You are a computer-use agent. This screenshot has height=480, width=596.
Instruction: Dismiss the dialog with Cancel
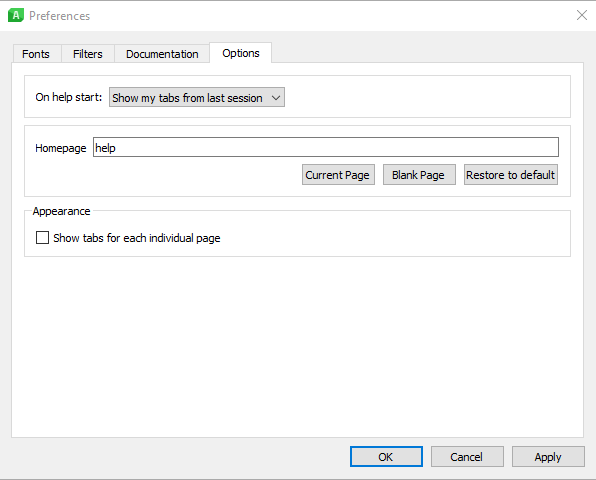[x=467, y=456]
